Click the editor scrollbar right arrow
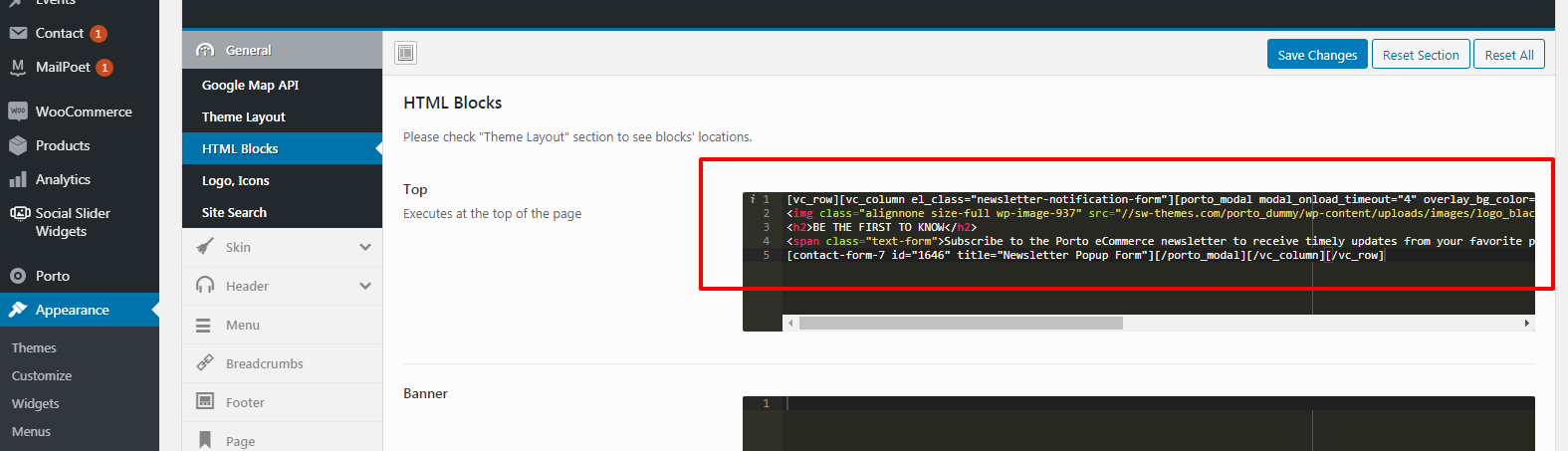The width and height of the screenshot is (1568, 451). 1526,323
